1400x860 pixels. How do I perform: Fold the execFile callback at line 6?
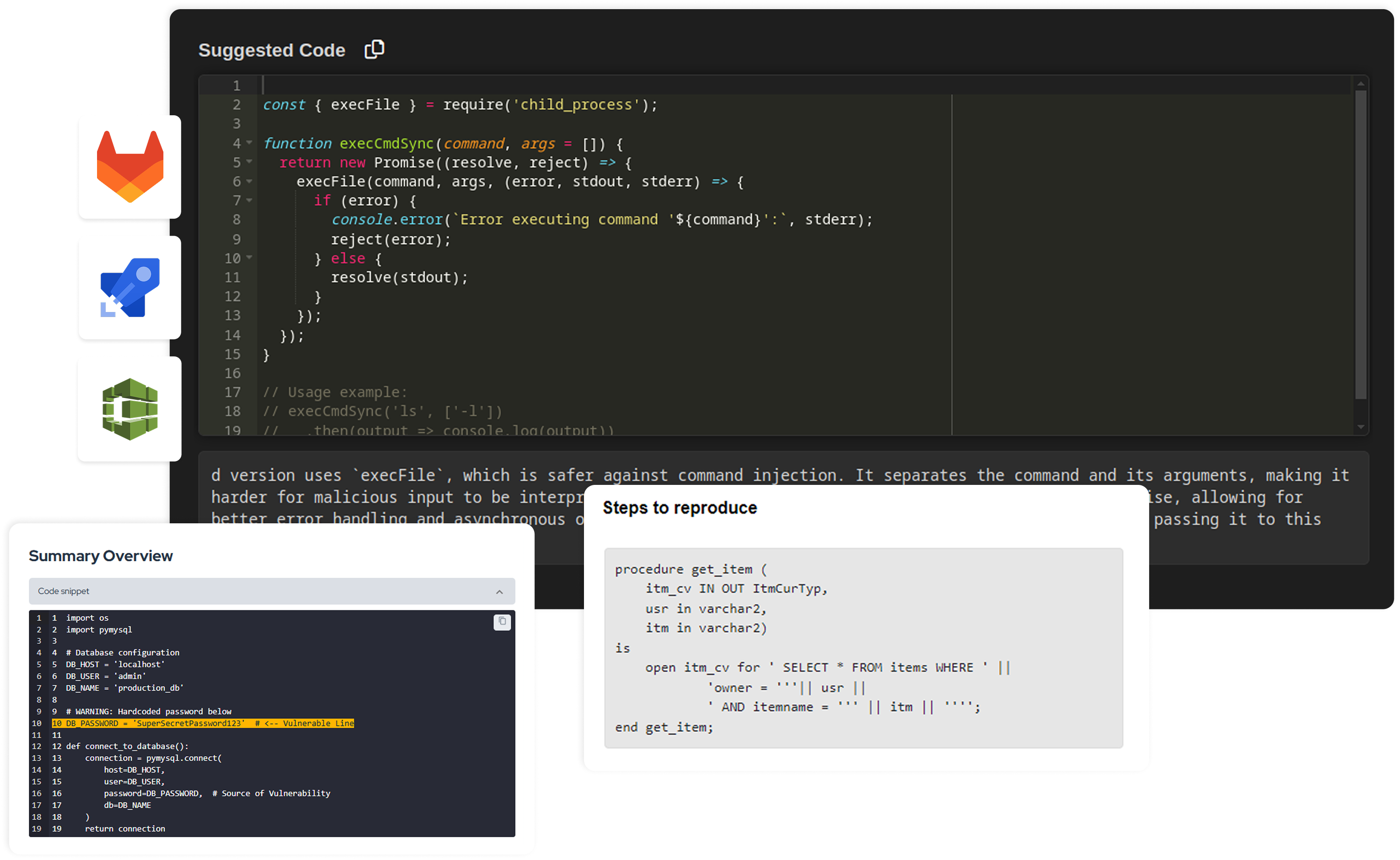click(249, 181)
